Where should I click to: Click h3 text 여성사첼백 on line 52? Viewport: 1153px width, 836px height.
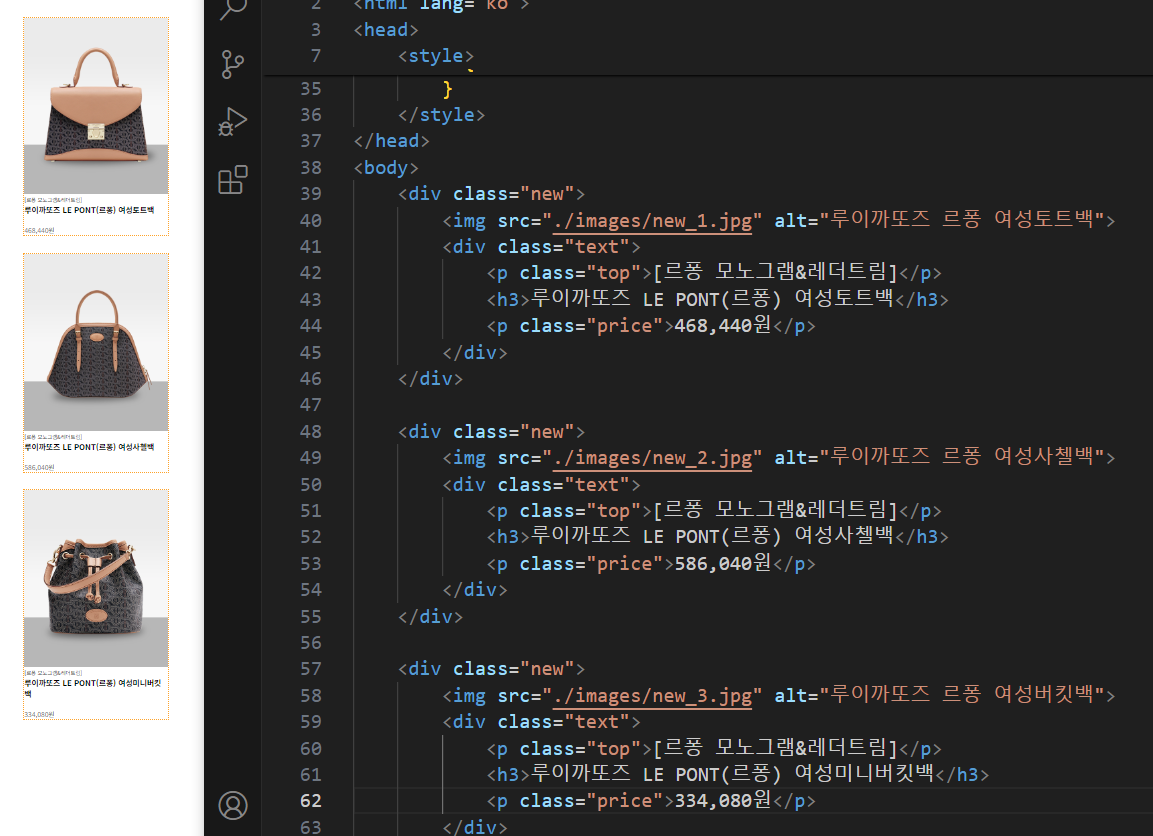click(844, 537)
